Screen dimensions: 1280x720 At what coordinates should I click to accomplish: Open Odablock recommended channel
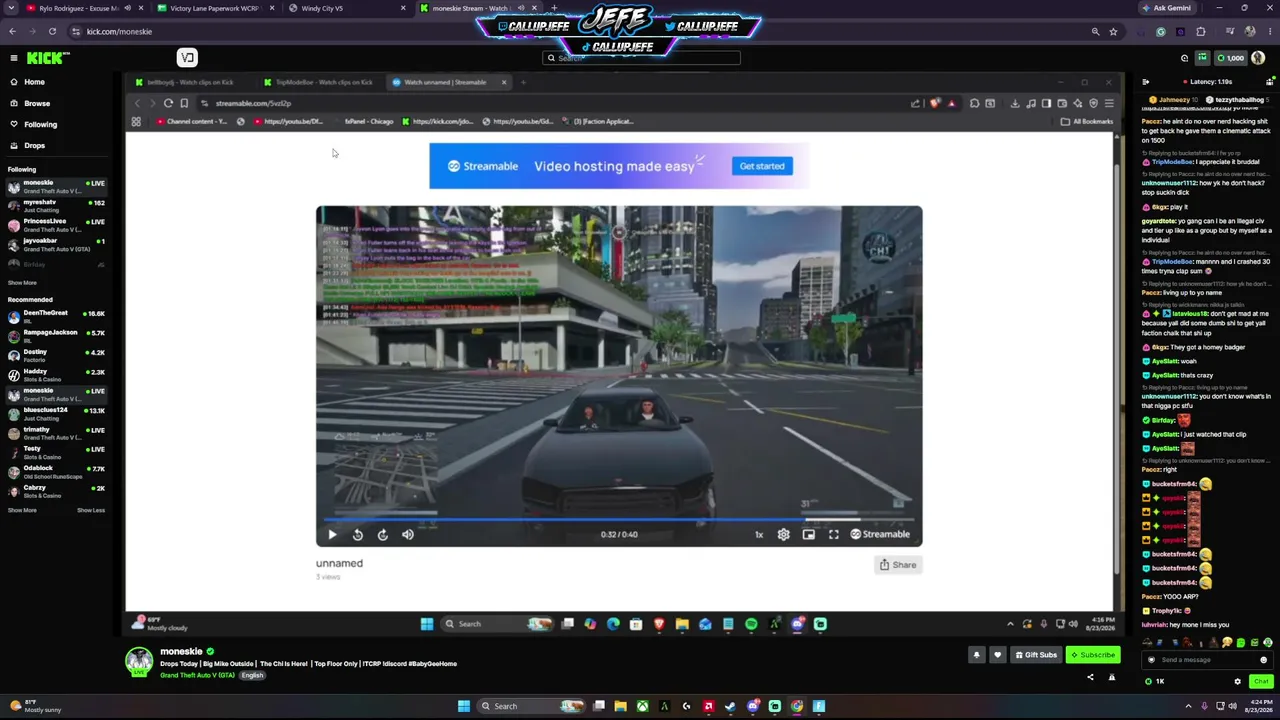(x=56, y=472)
